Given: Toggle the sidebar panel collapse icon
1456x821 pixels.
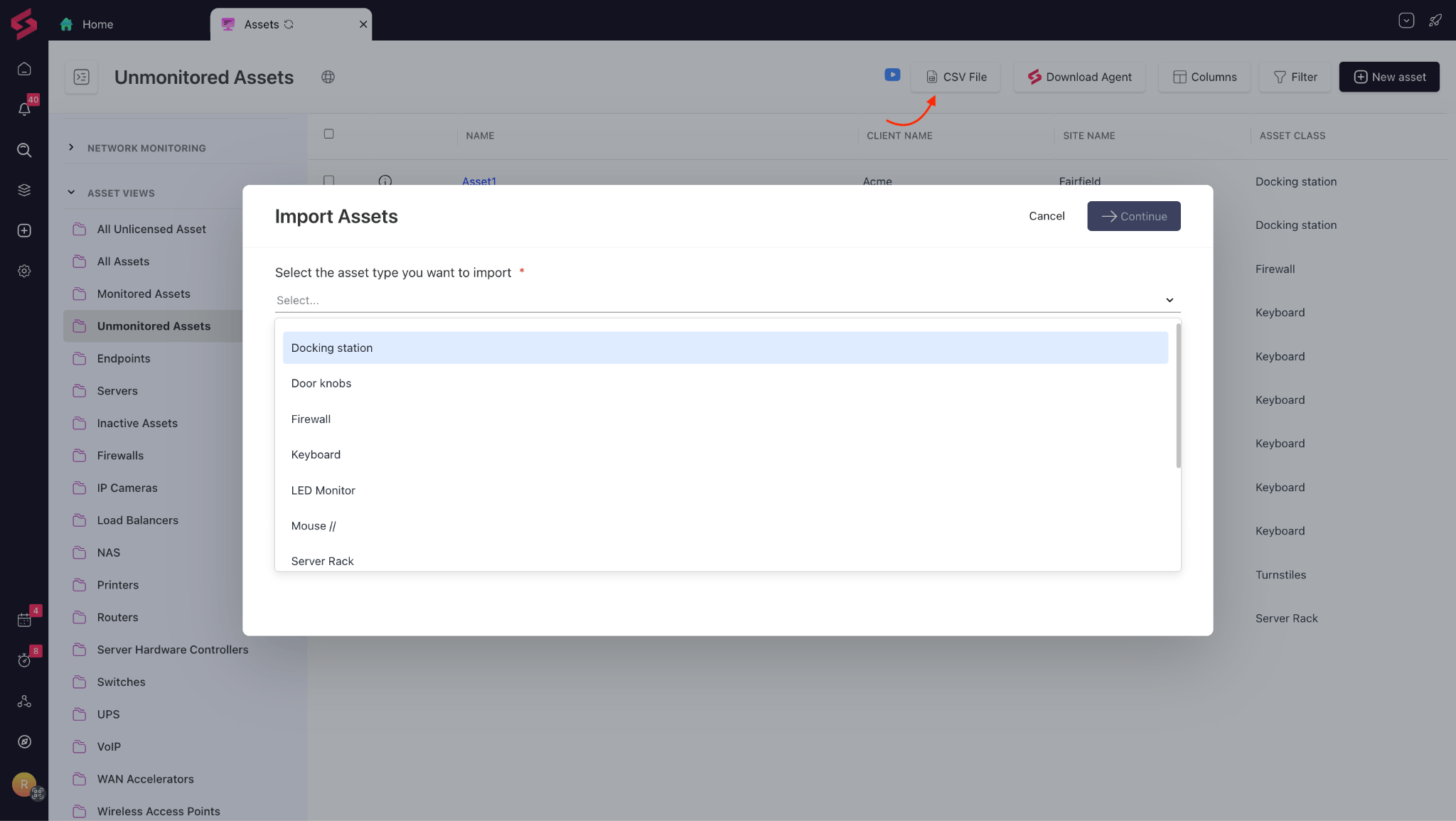Looking at the screenshot, I should pyautogui.click(x=82, y=77).
